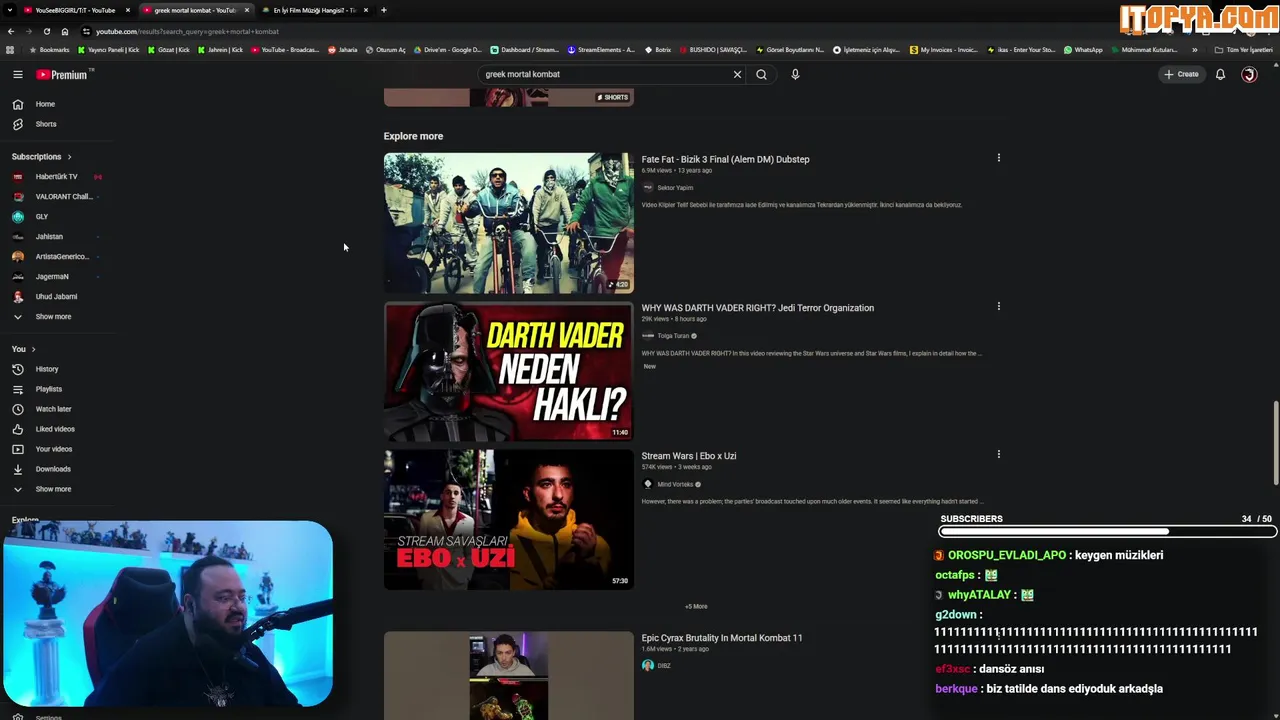
Task: Open the account avatar menu
Action: [1249, 74]
